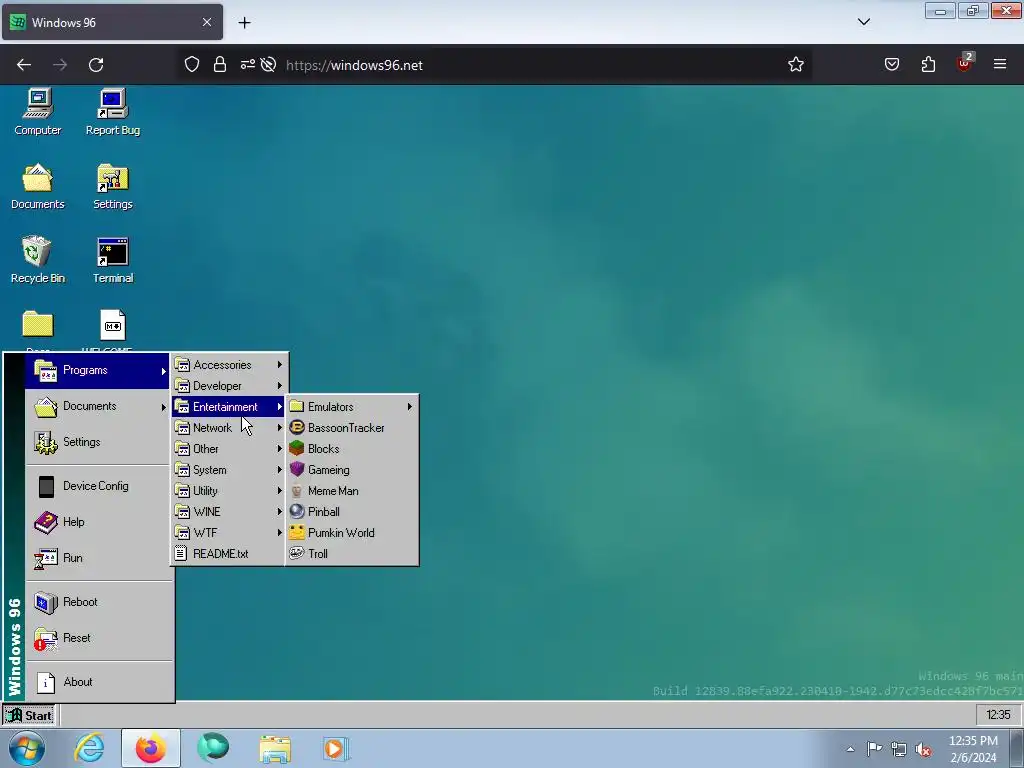The height and width of the screenshot is (768, 1024).
Task: Launch Pumkin World from Entertainment menu
Action: coord(352,532)
